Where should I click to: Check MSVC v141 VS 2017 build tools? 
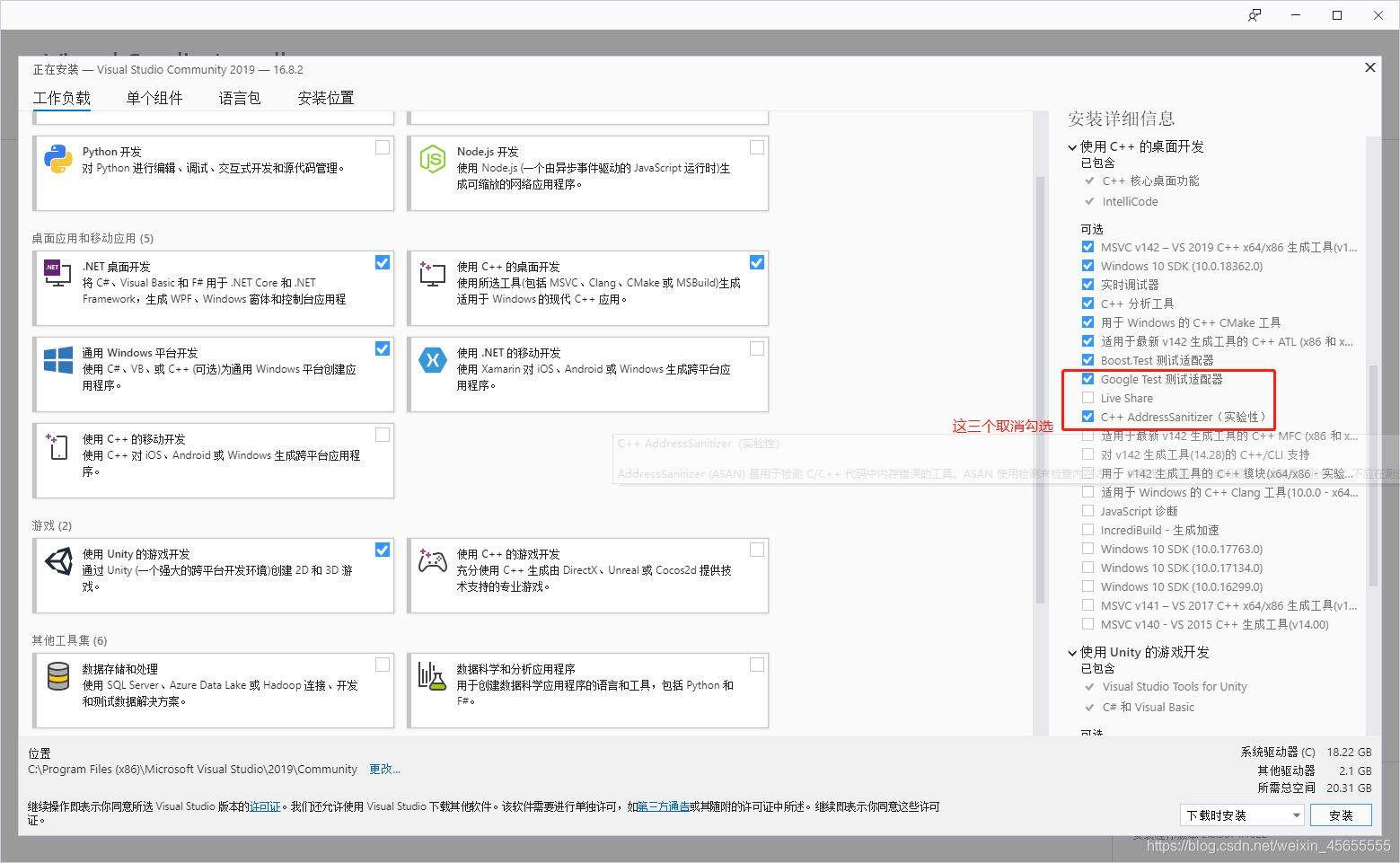[x=1087, y=605]
